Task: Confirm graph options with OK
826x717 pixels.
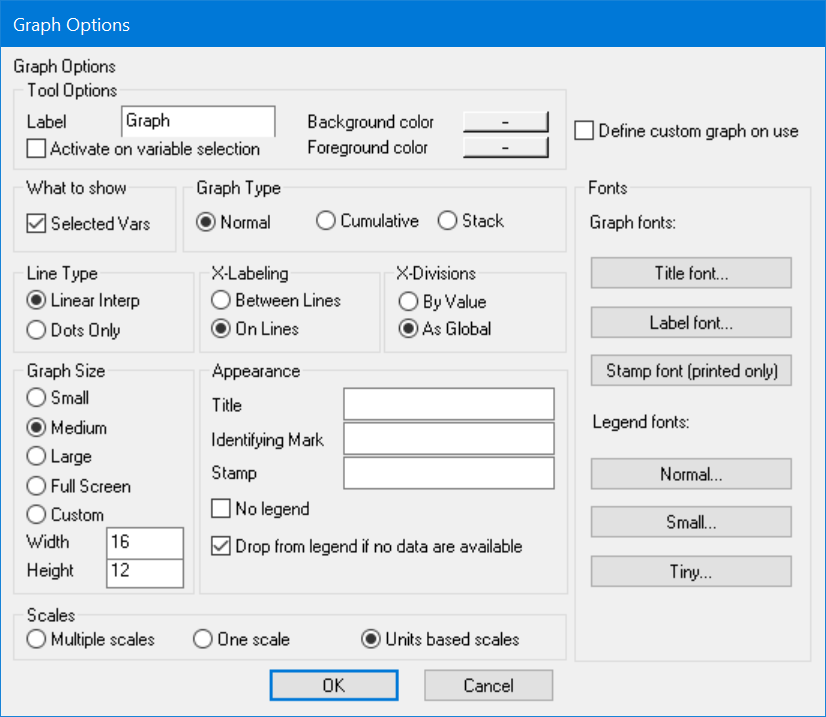Action: click(x=333, y=685)
